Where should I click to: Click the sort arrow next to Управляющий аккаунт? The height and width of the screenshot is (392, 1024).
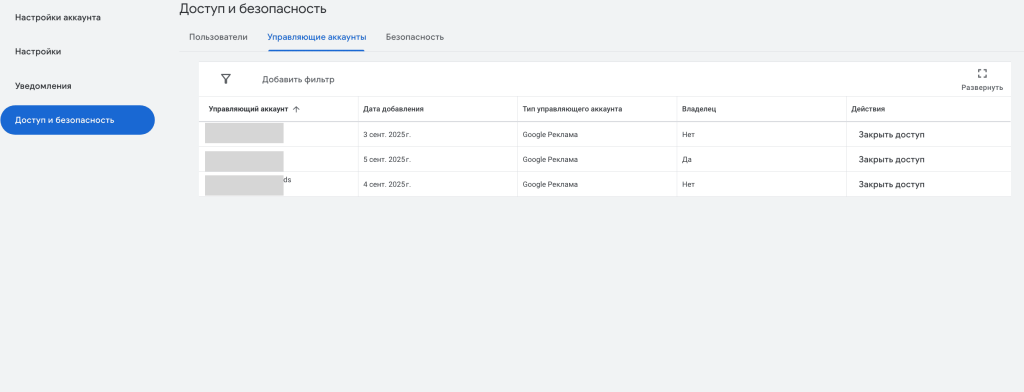coord(296,109)
